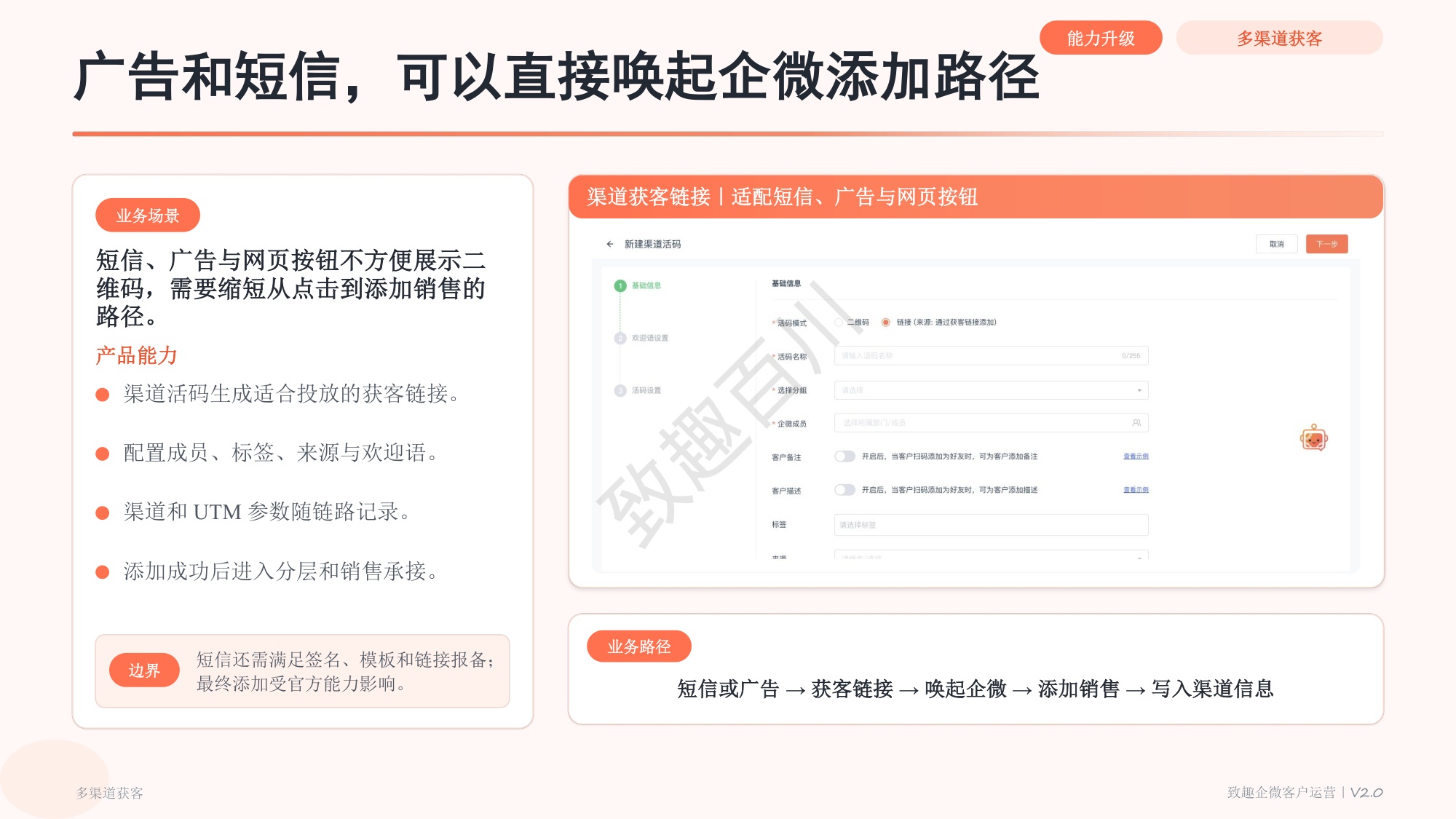1456x819 pixels.
Task: Open the 选择分组 dropdown
Action: point(992,390)
